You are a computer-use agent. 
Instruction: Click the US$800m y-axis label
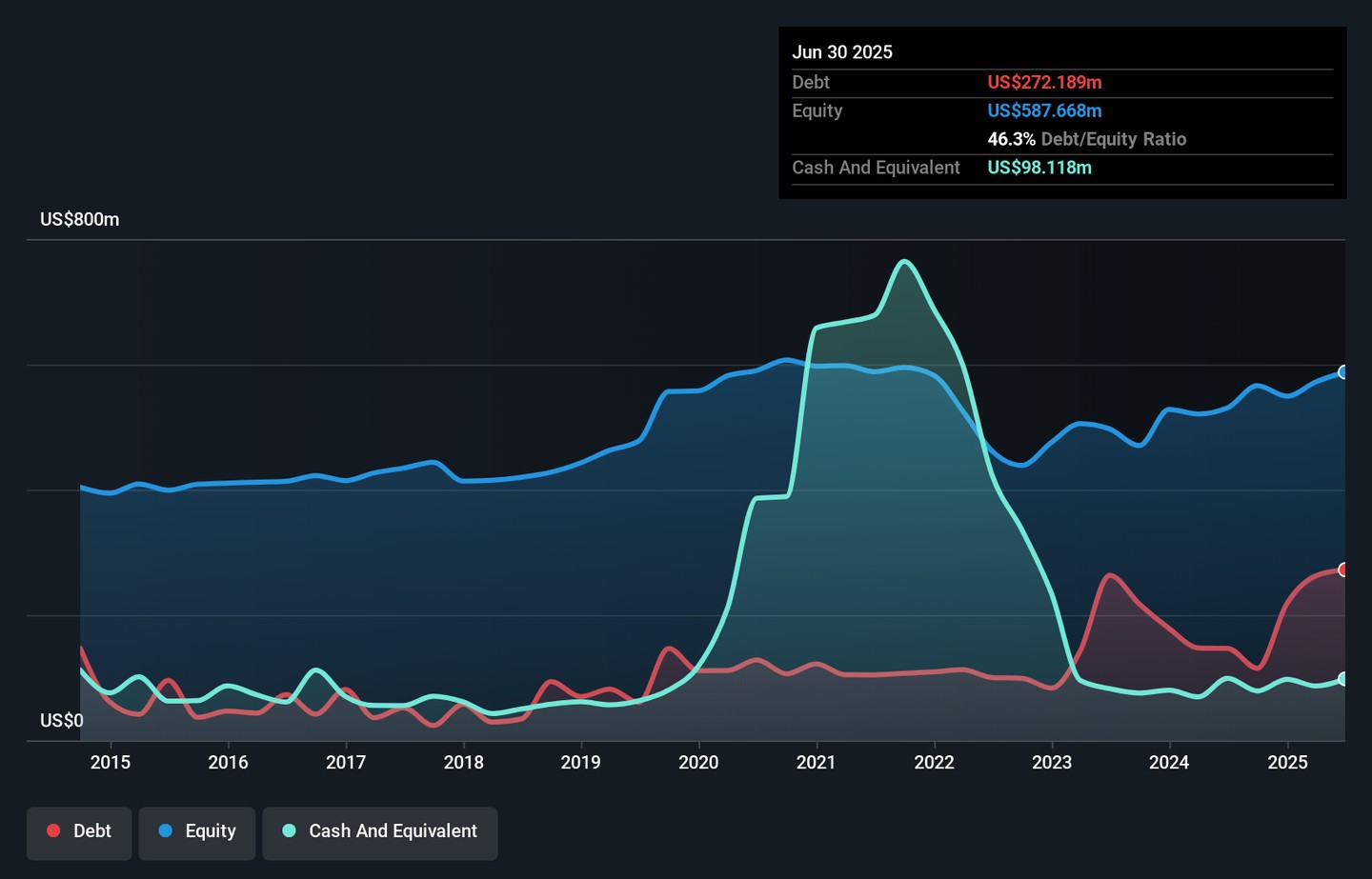point(80,220)
